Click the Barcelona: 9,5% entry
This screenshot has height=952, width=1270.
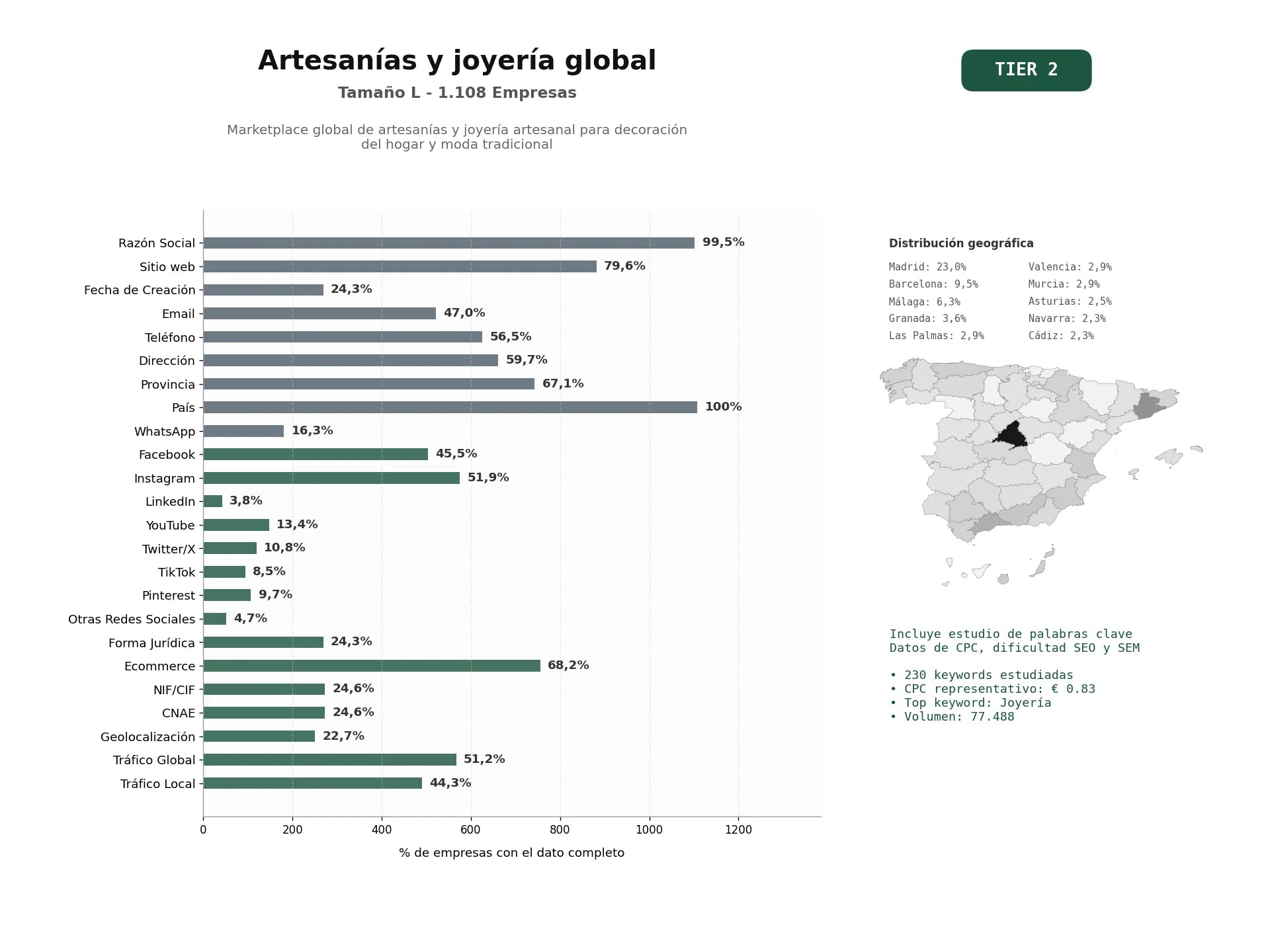coord(933,284)
